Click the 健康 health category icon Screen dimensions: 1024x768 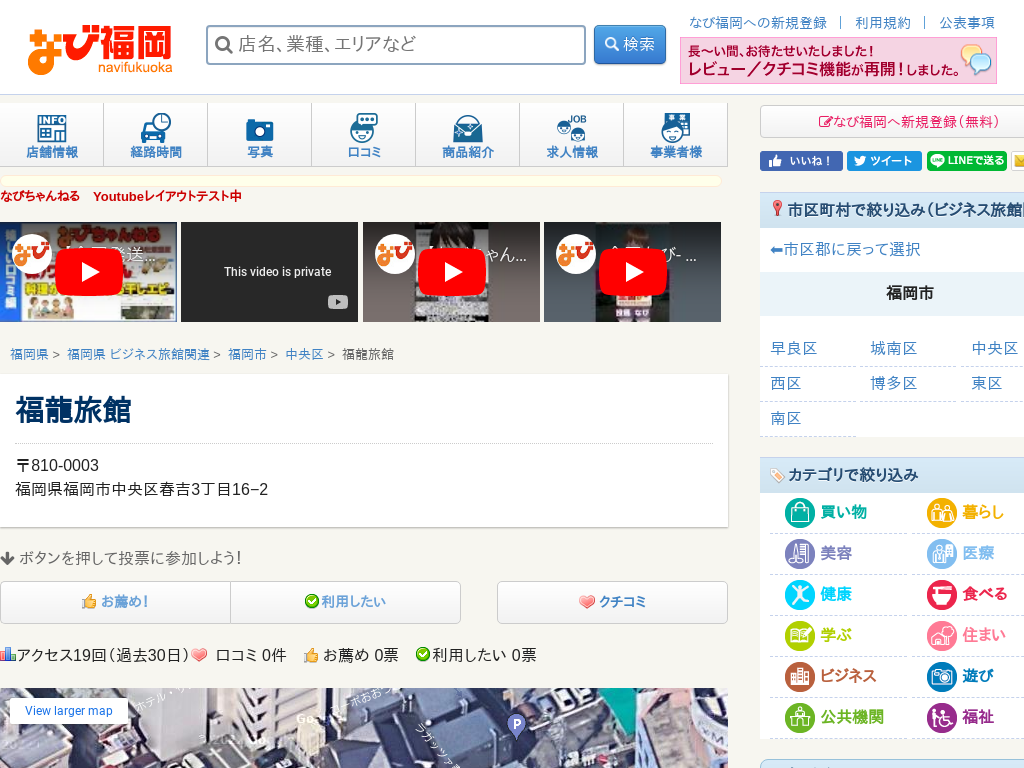pos(799,594)
